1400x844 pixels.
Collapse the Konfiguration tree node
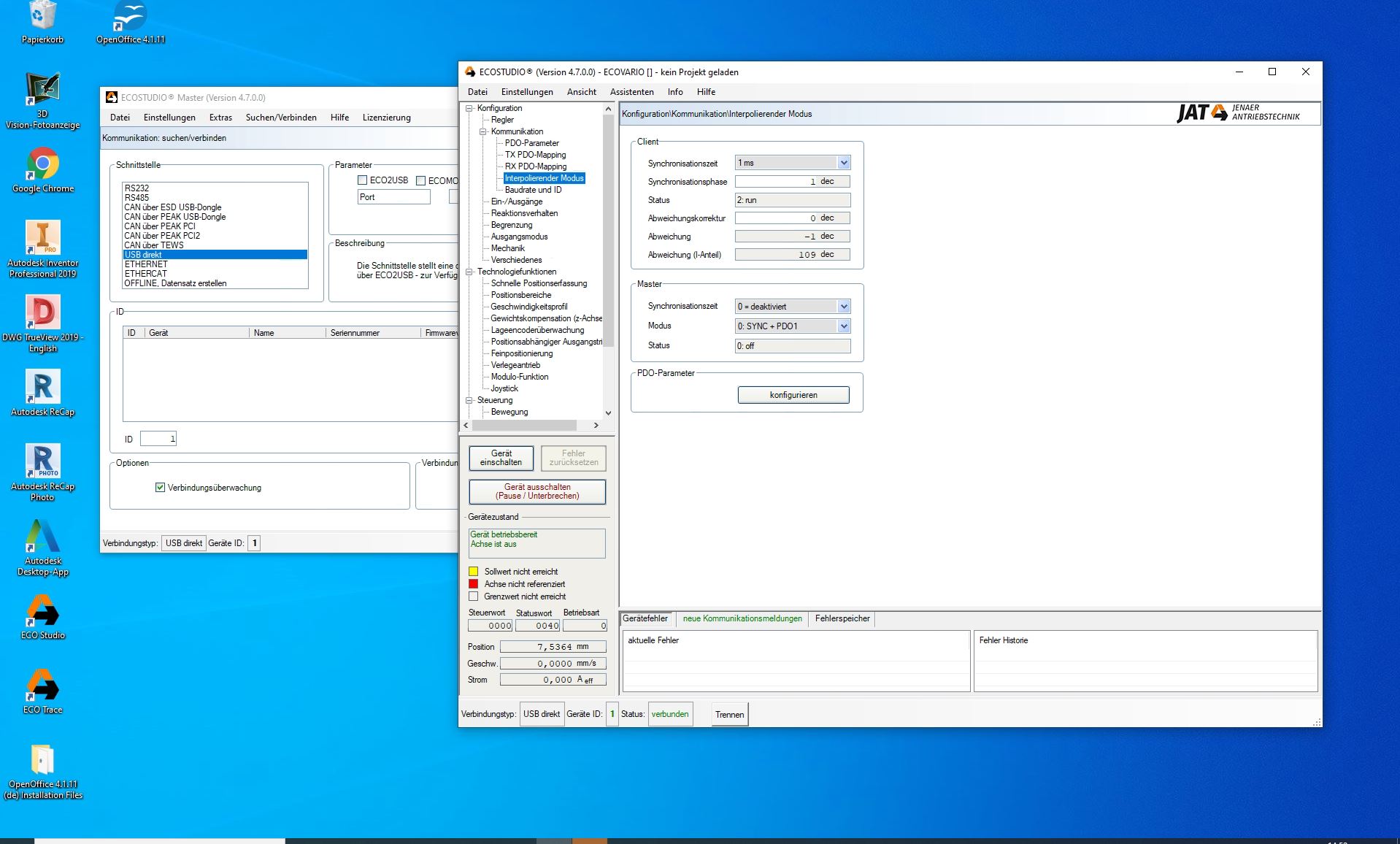469,108
